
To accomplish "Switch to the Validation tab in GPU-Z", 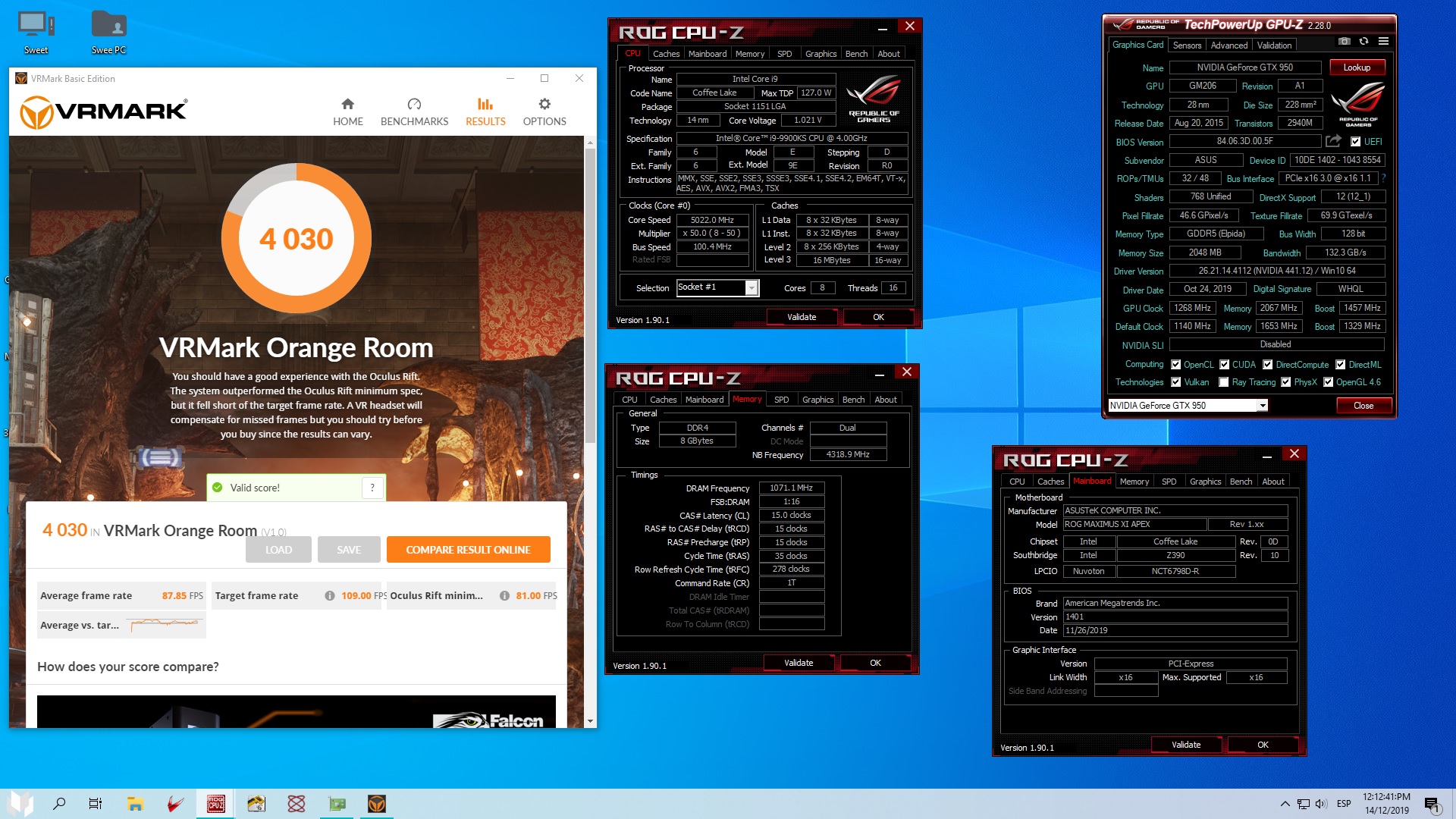I will [x=1274, y=45].
